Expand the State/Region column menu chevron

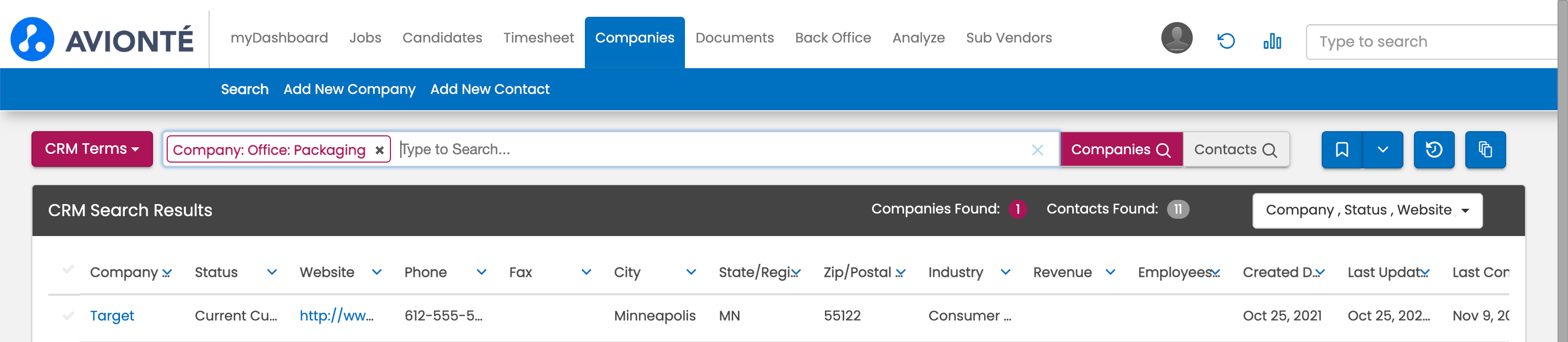tap(796, 273)
